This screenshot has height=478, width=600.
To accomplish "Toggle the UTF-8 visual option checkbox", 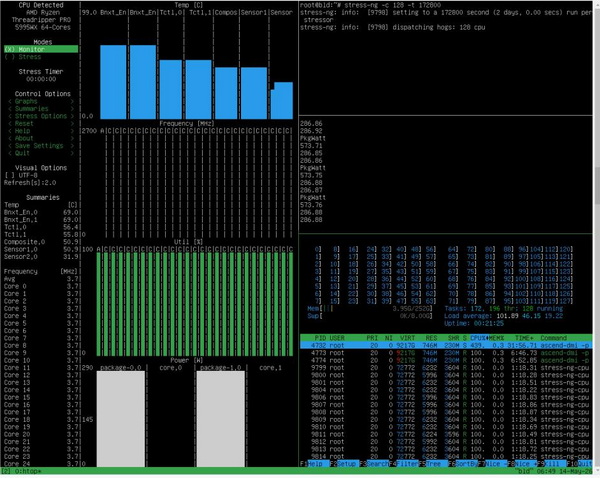I will pyautogui.click(x=21, y=175).
